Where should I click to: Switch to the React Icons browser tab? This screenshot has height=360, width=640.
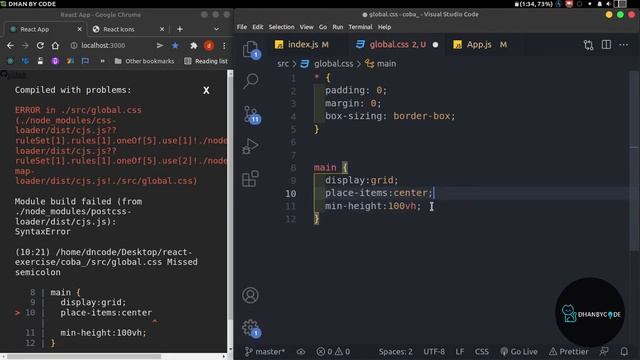pos(128,29)
